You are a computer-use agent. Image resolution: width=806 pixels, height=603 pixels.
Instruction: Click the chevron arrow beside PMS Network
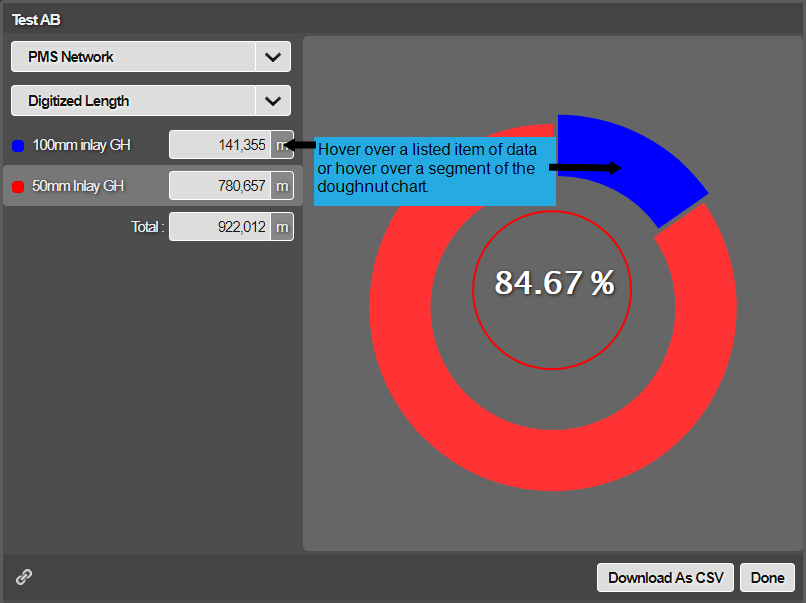coord(273,57)
